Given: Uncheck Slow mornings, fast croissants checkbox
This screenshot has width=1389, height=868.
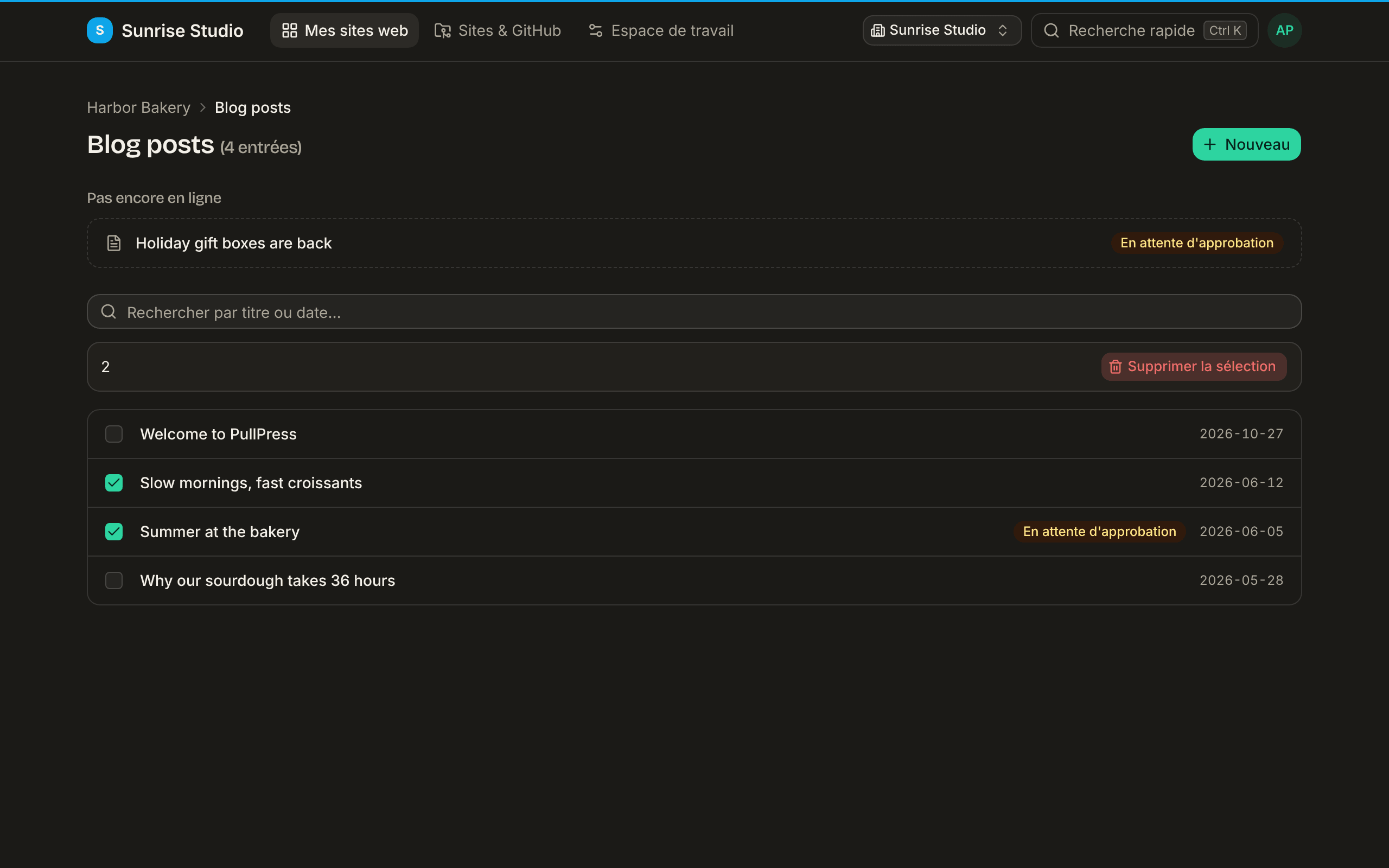Looking at the screenshot, I should click(113, 483).
